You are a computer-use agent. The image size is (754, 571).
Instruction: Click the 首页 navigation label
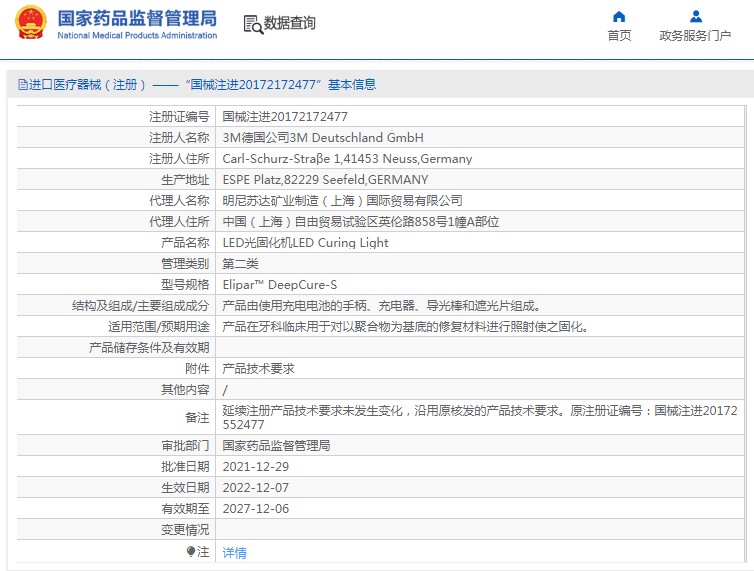pos(619,36)
